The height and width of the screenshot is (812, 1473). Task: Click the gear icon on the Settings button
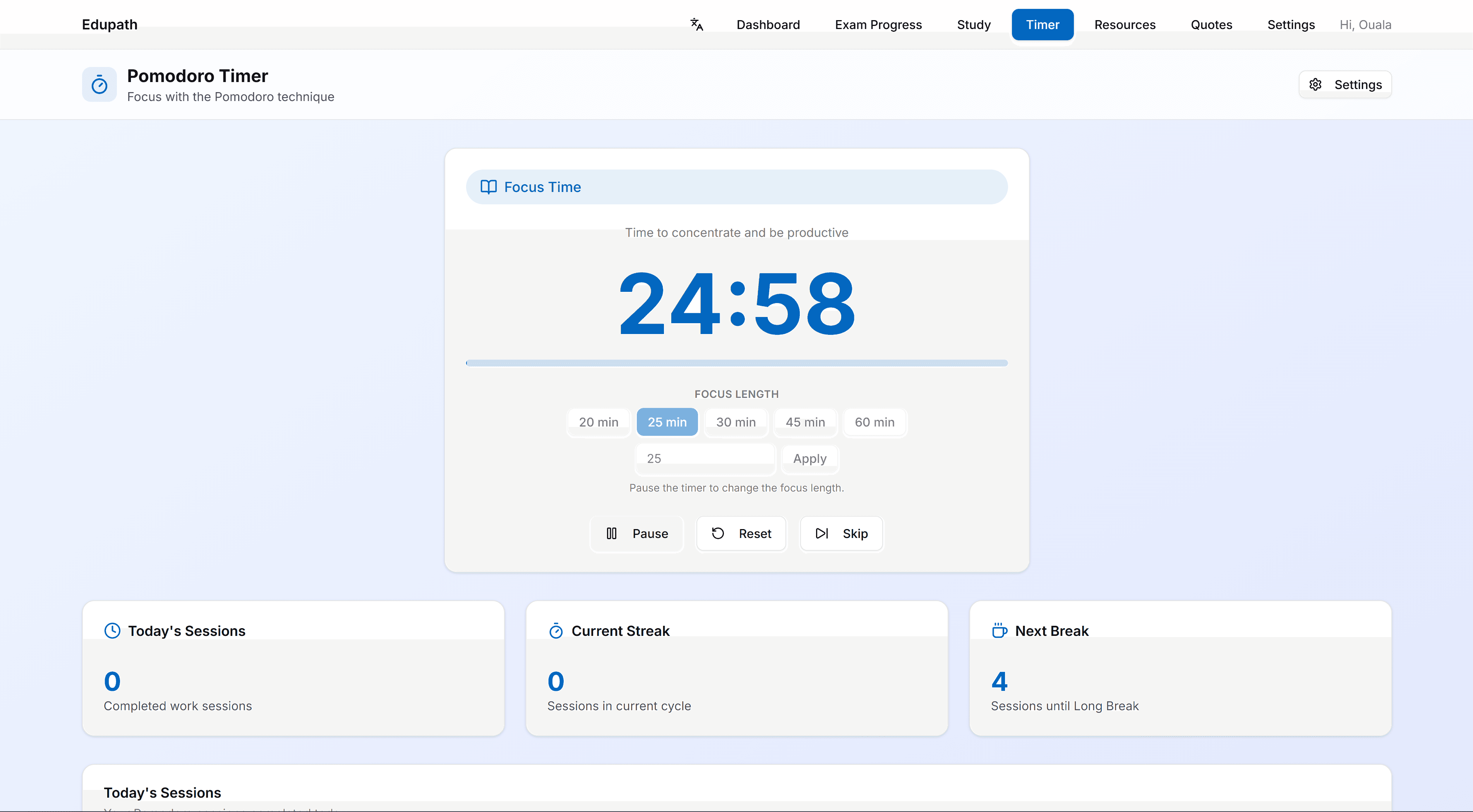(x=1316, y=84)
